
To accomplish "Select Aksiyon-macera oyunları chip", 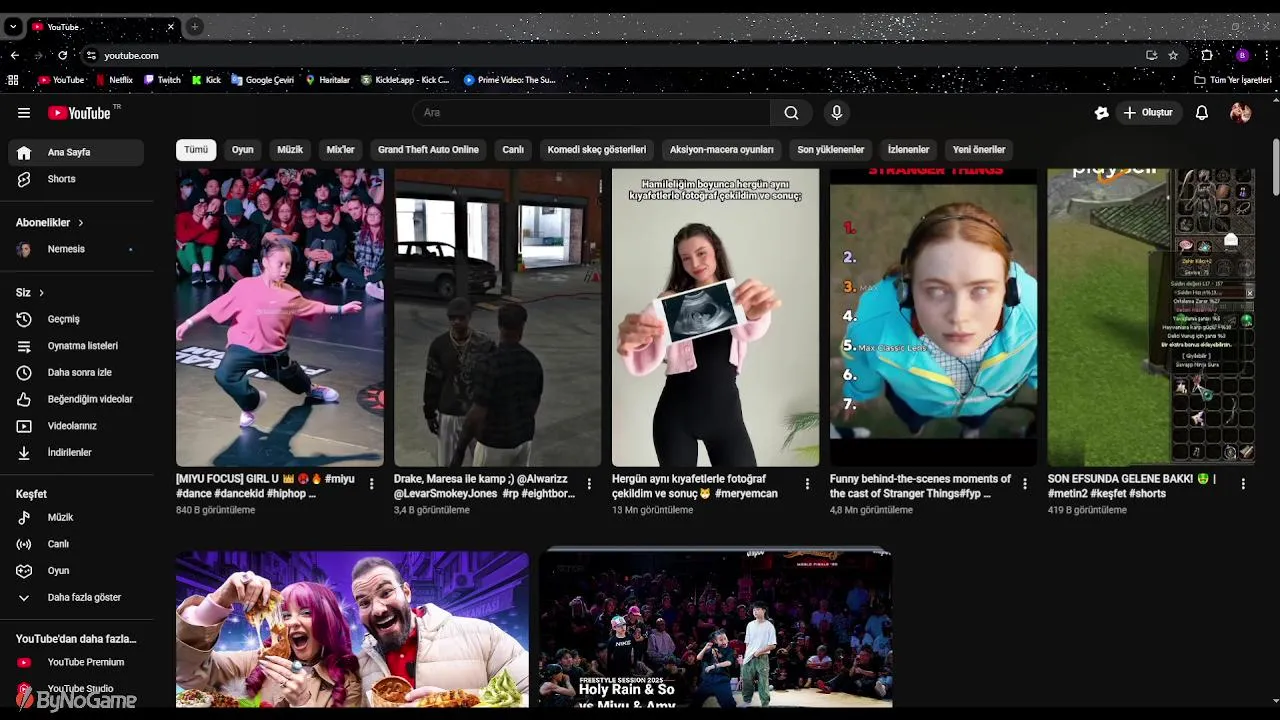I will coord(722,150).
